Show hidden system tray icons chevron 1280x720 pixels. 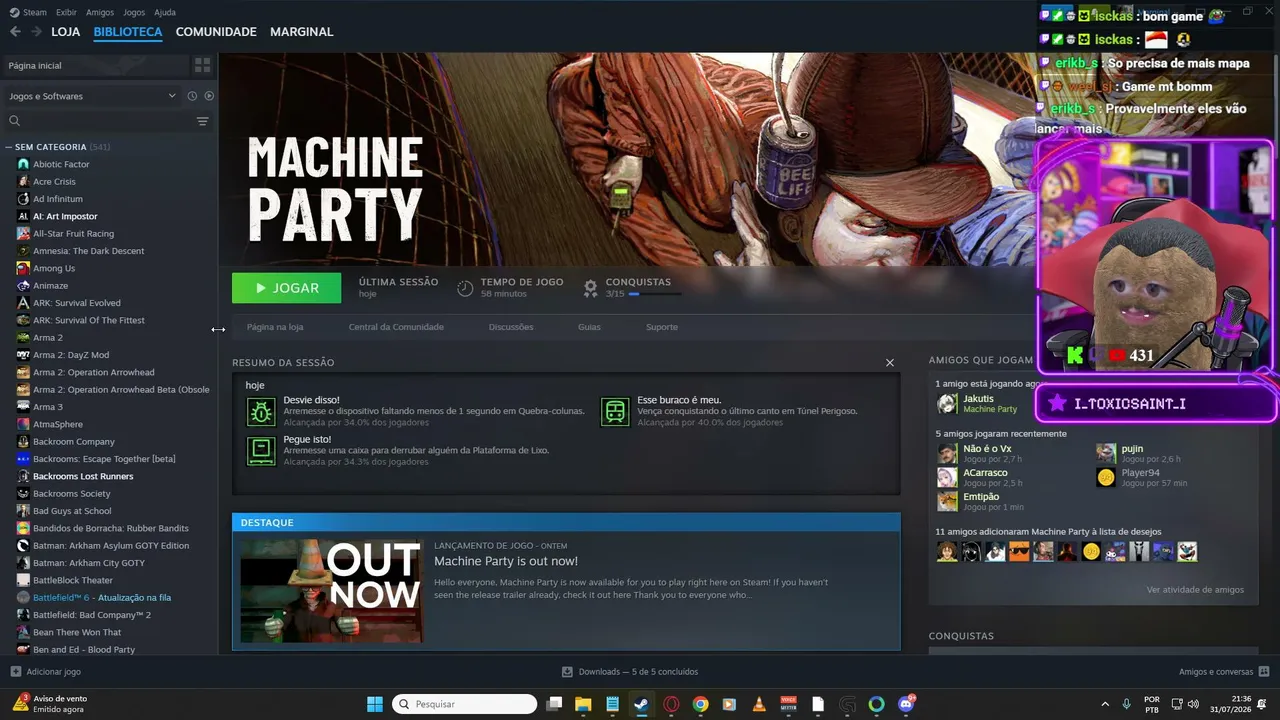click(x=1105, y=704)
